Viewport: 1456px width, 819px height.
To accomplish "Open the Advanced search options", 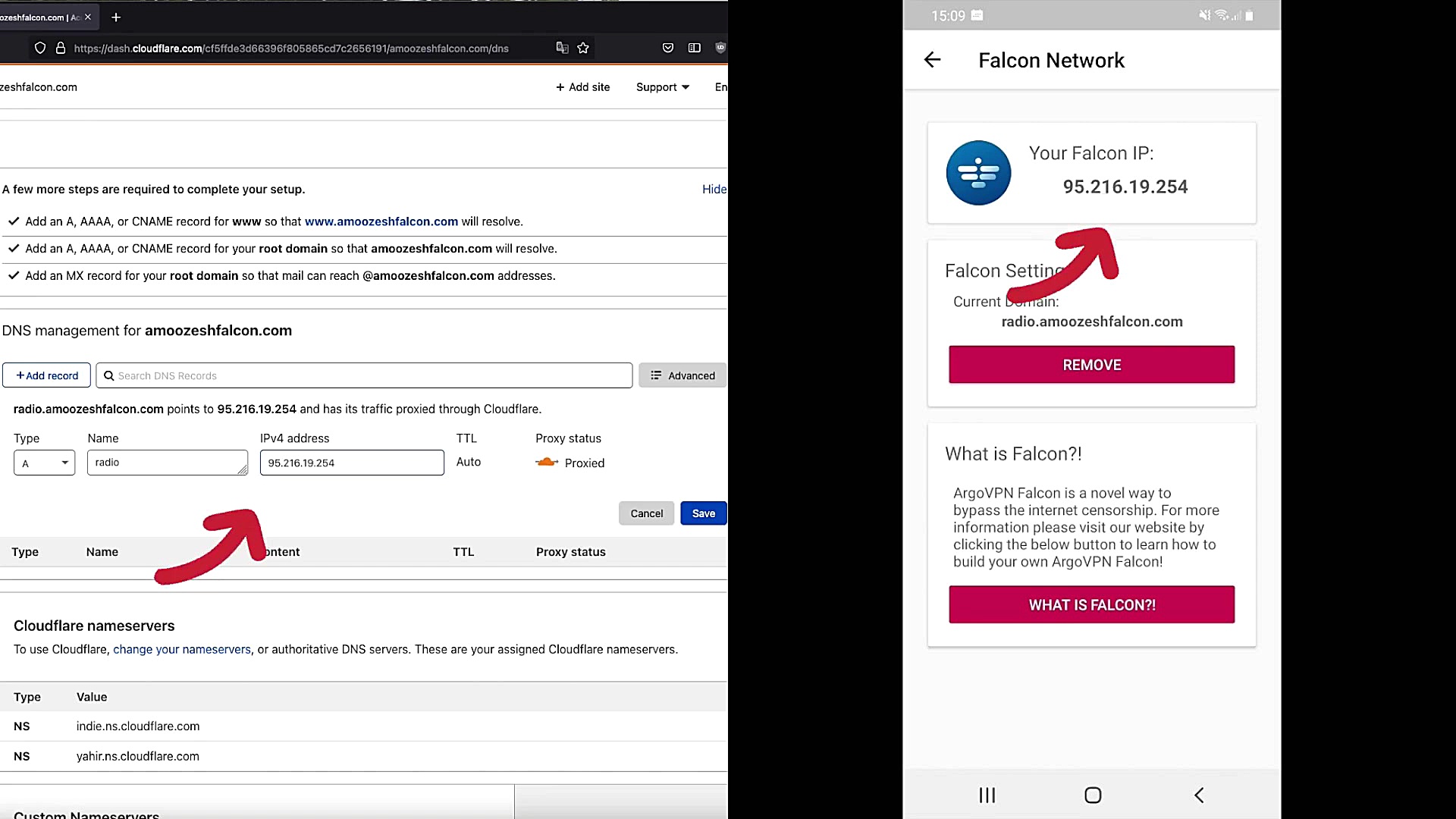I will tap(682, 375).
